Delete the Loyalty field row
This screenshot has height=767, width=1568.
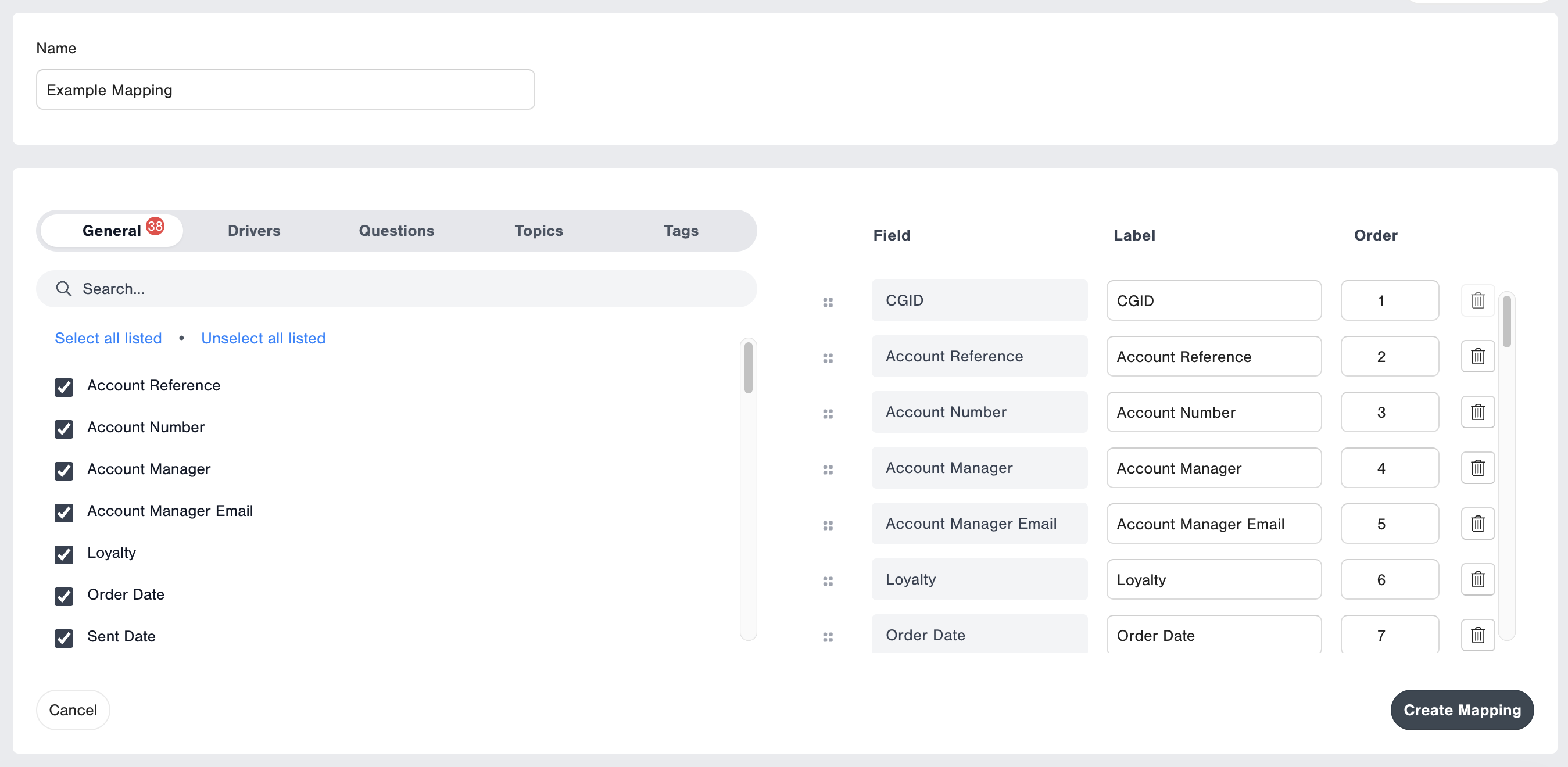coord(1477,579)
